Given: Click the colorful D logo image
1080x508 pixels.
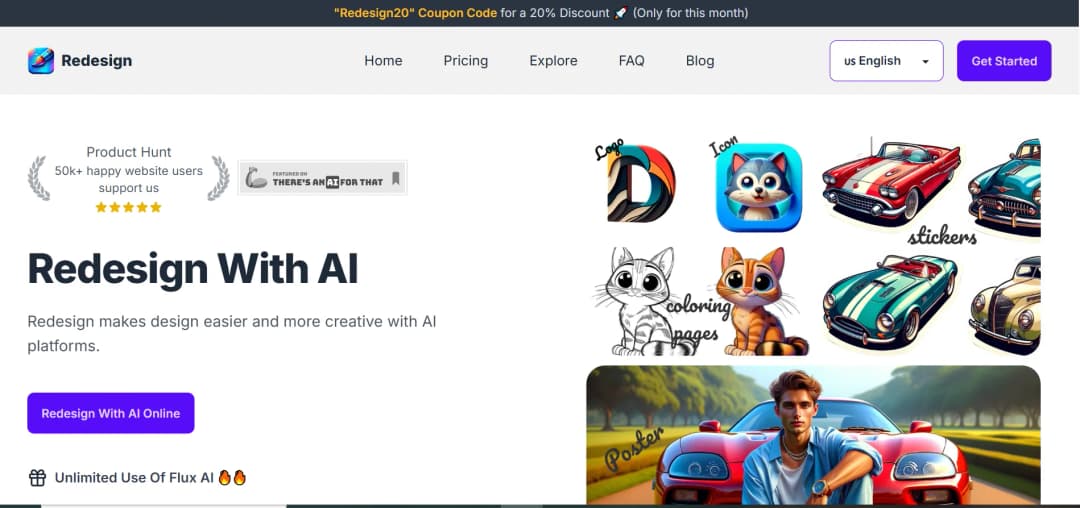Looking at the screenshot, I should coord(640,184).
